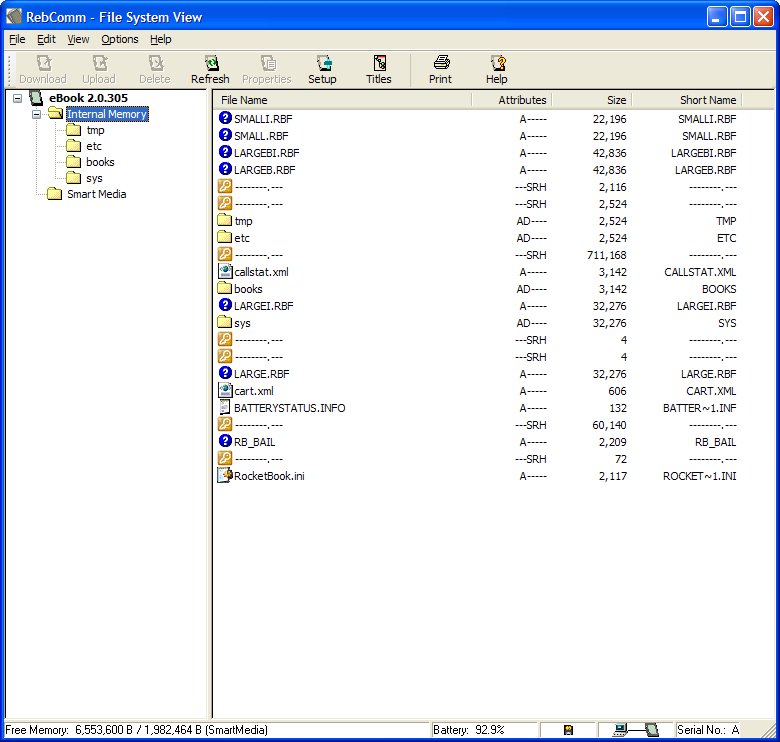This screenshot has height=742, width=780.
Task: Click the eBook device icon in tree
Action: [x=36, y=97]
